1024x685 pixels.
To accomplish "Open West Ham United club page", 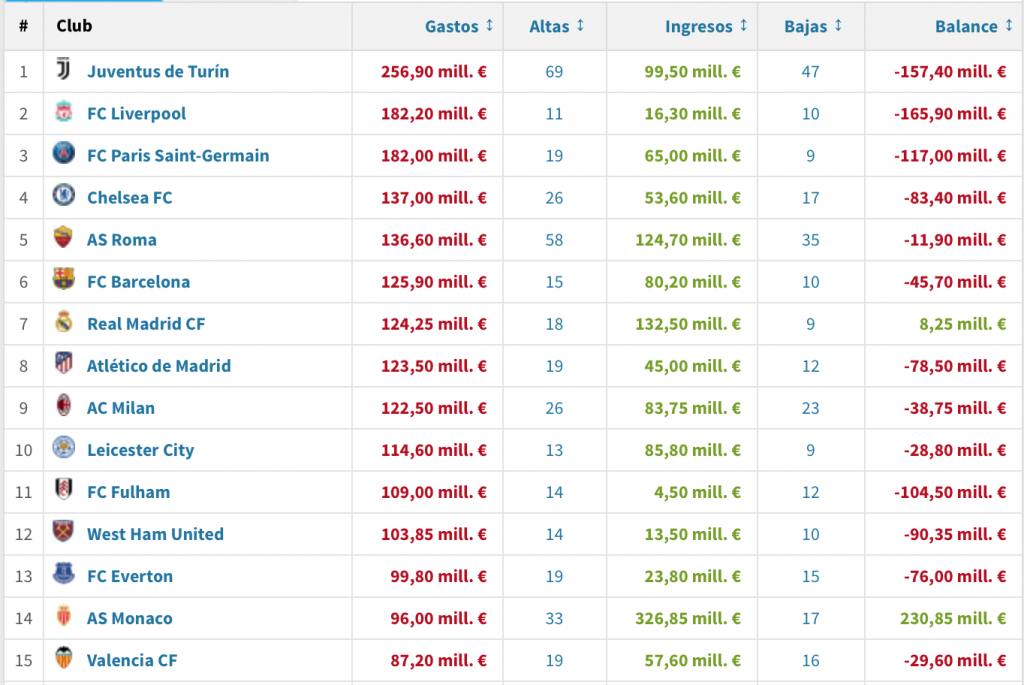I will click(155, 534).
